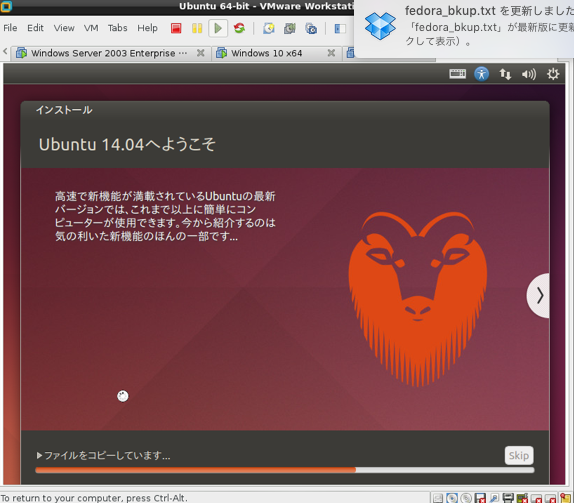Open the system gear menu in the Ubuntu panel
Viewport: 574px width, 503px height.
[553, 74]
